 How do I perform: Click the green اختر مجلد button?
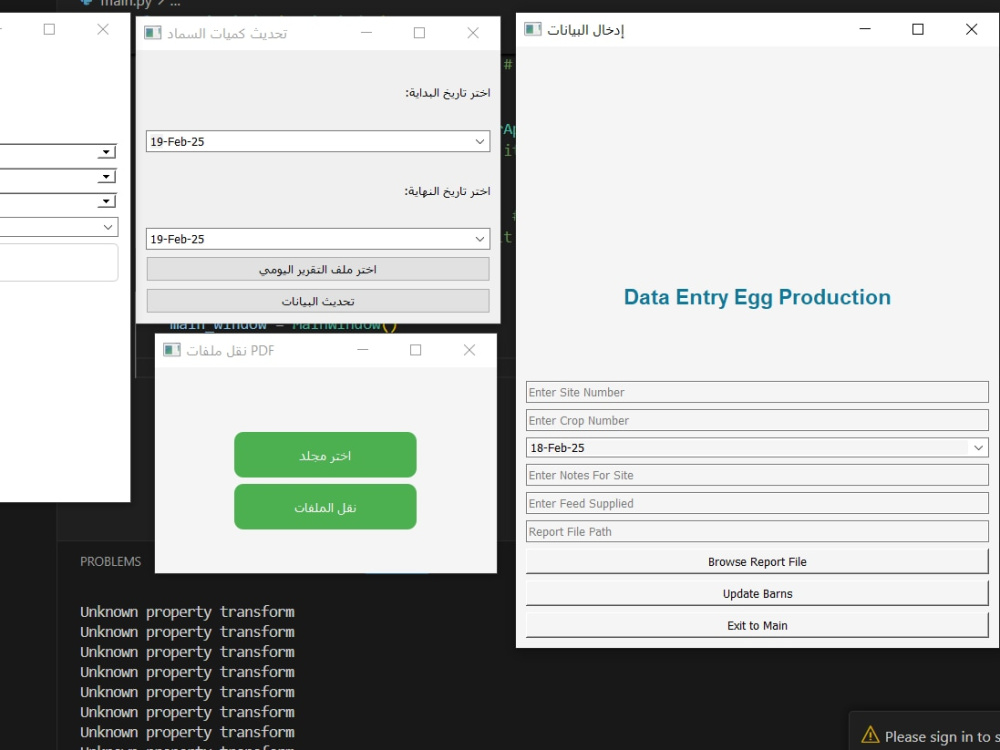point(325,455)
